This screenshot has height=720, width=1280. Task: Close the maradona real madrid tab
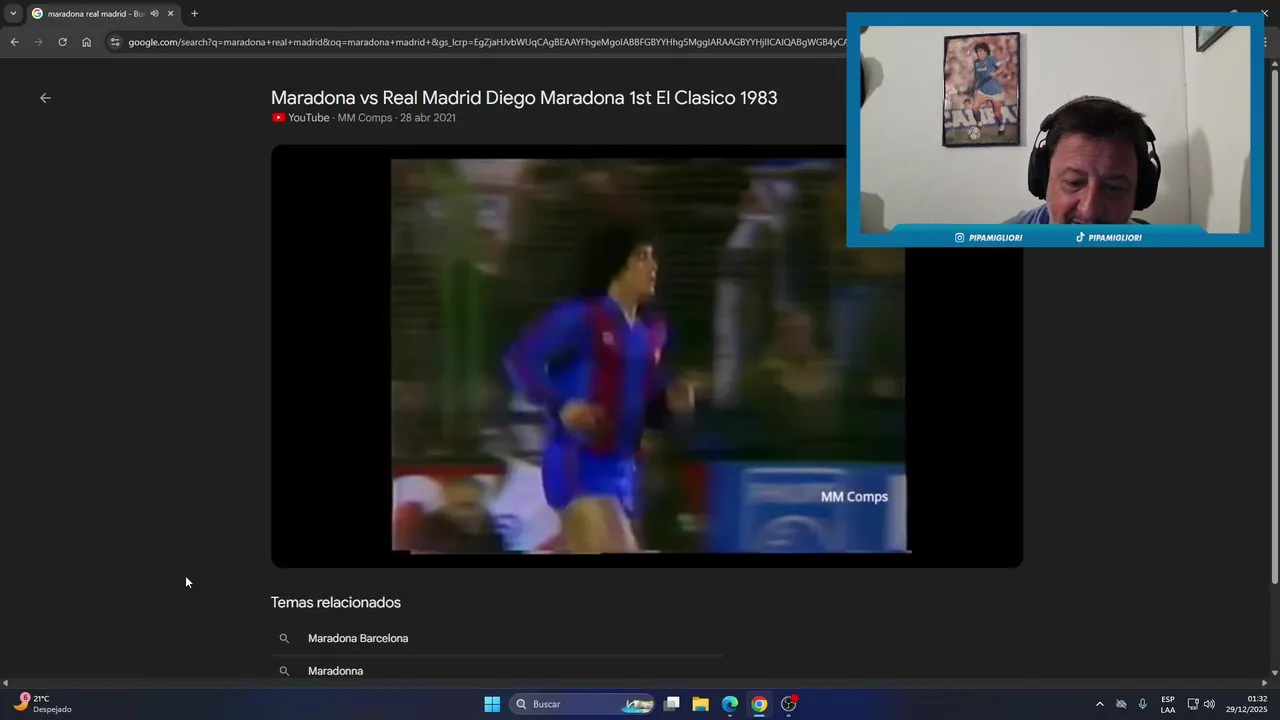[x=170, y=14]
